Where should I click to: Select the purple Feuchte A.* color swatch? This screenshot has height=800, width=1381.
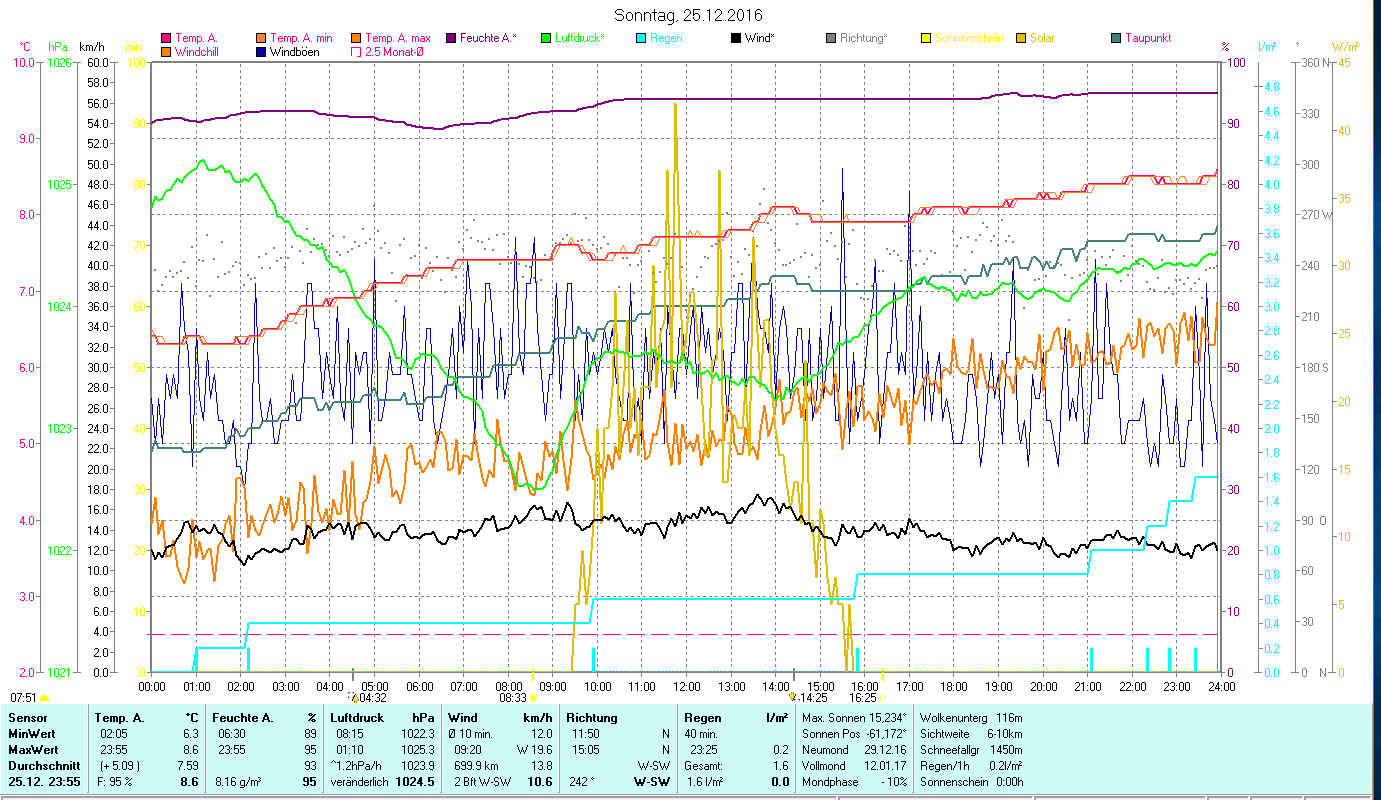tap(450, 39)
